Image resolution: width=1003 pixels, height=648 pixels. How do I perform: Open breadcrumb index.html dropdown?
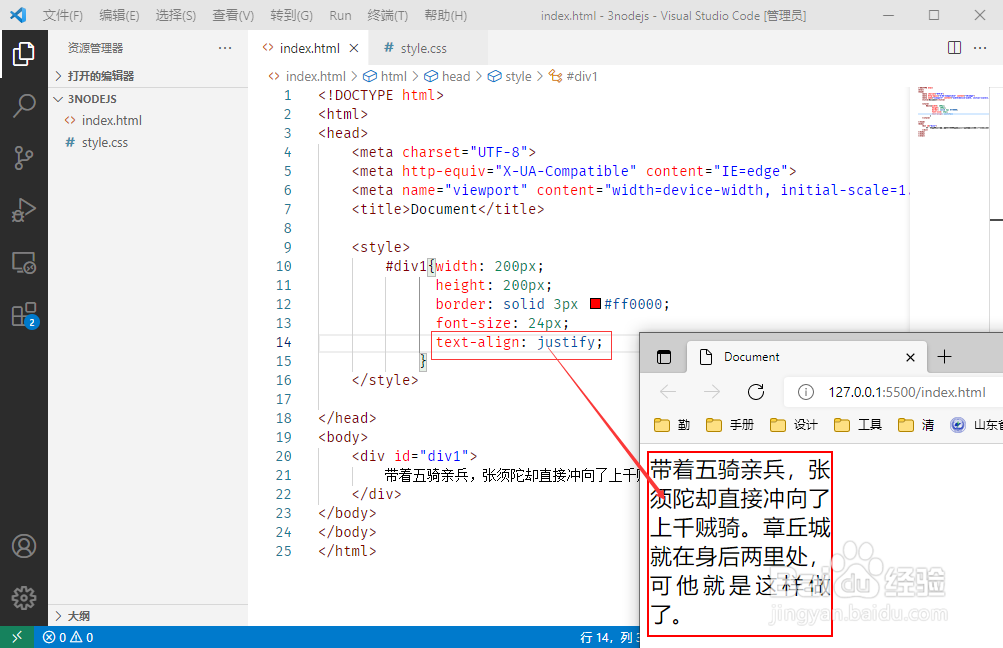307,76
